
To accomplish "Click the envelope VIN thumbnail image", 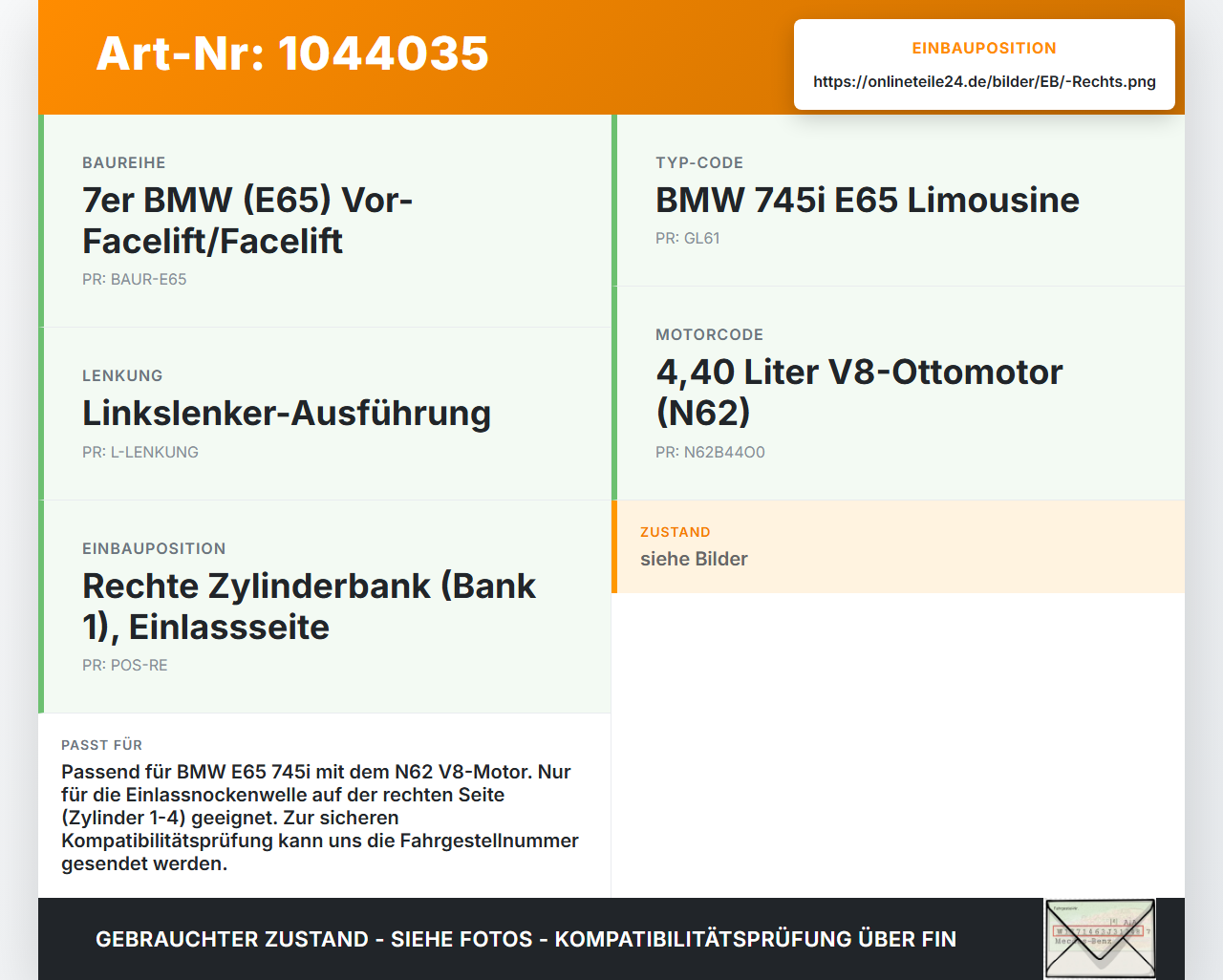I will 1100,939.
